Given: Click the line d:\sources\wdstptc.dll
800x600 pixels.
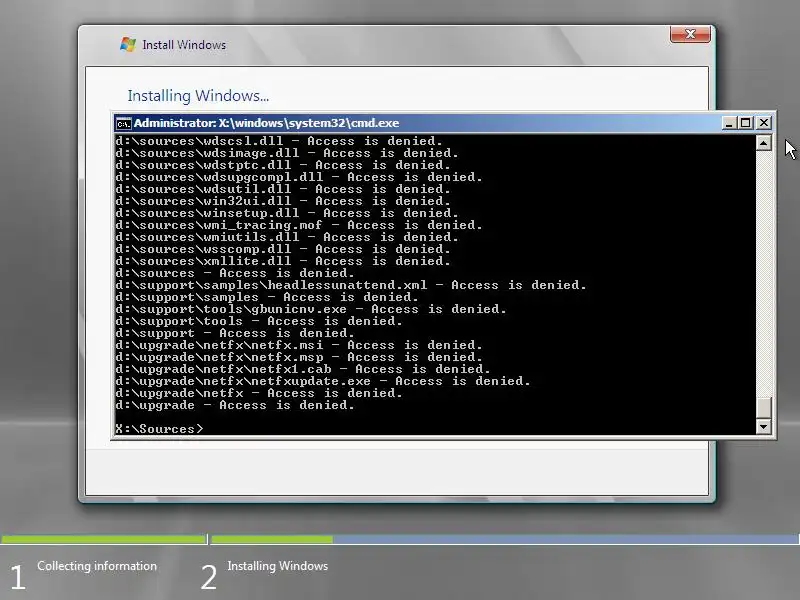Looking at the screenshot, I should [283, 165].
